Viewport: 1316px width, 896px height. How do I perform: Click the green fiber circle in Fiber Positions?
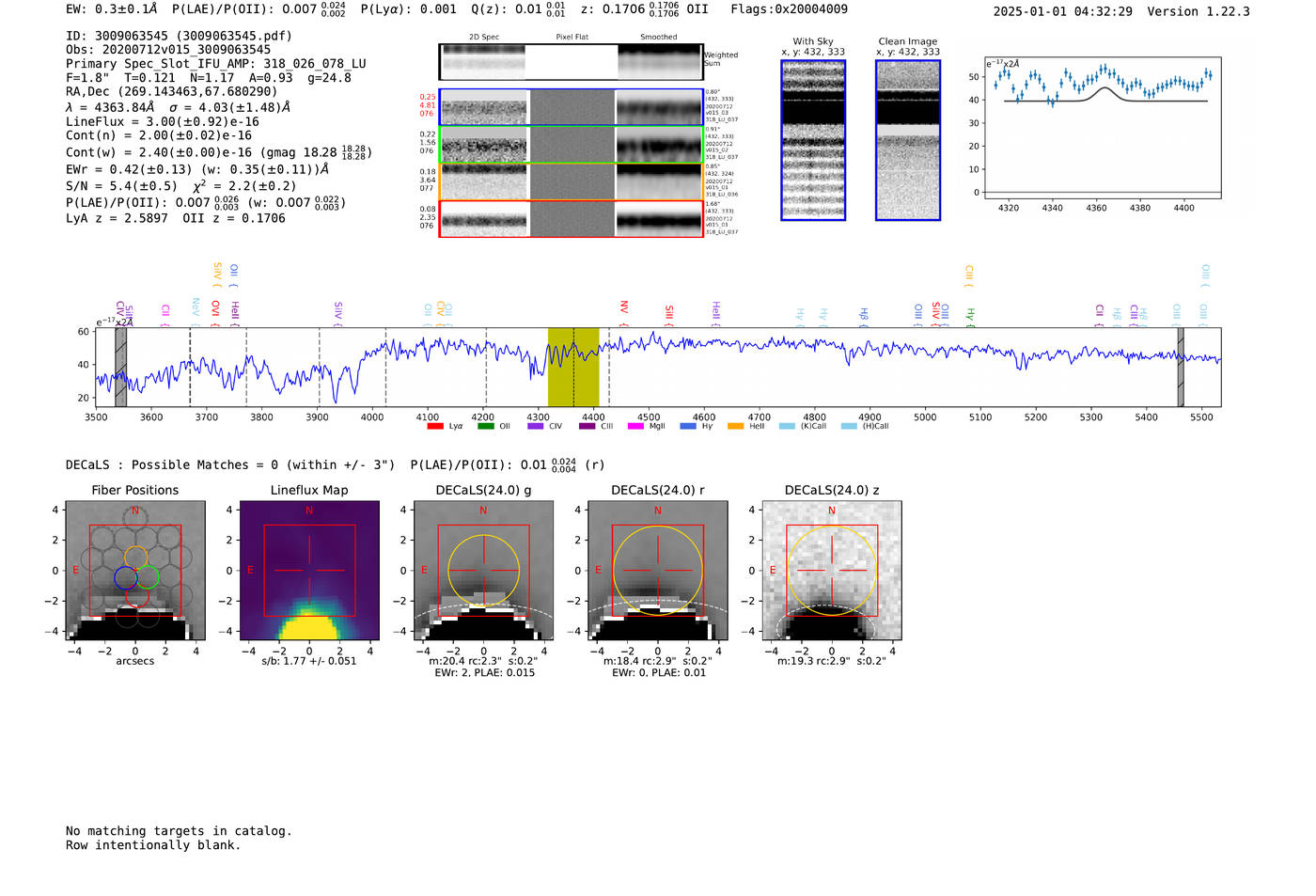point(149,577)
